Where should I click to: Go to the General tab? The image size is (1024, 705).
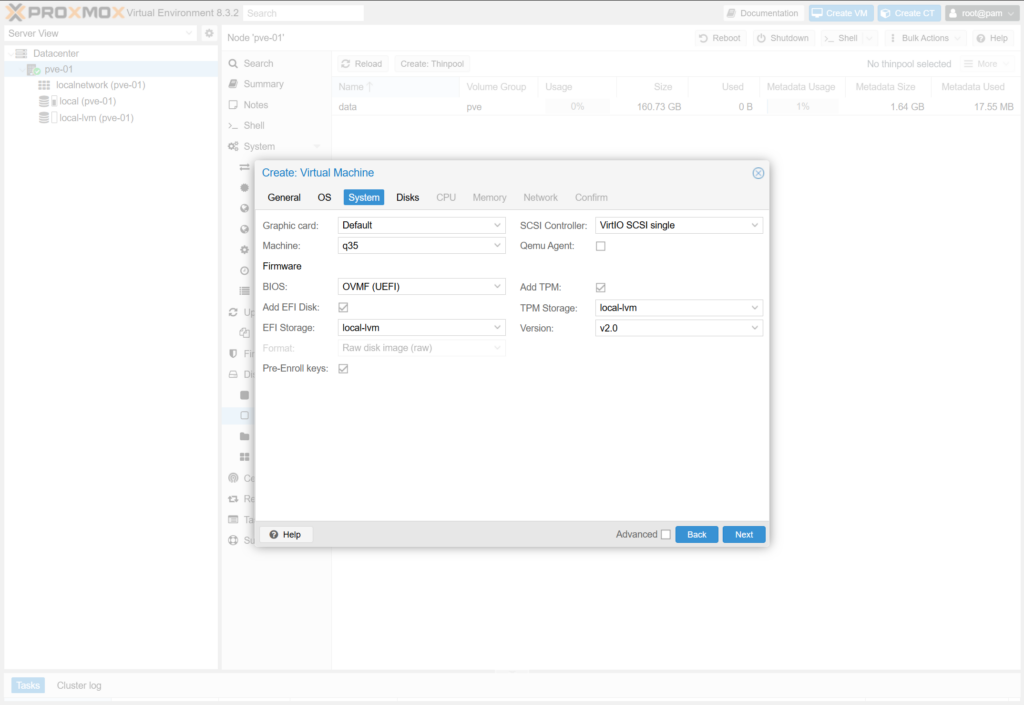pos(284,198)
